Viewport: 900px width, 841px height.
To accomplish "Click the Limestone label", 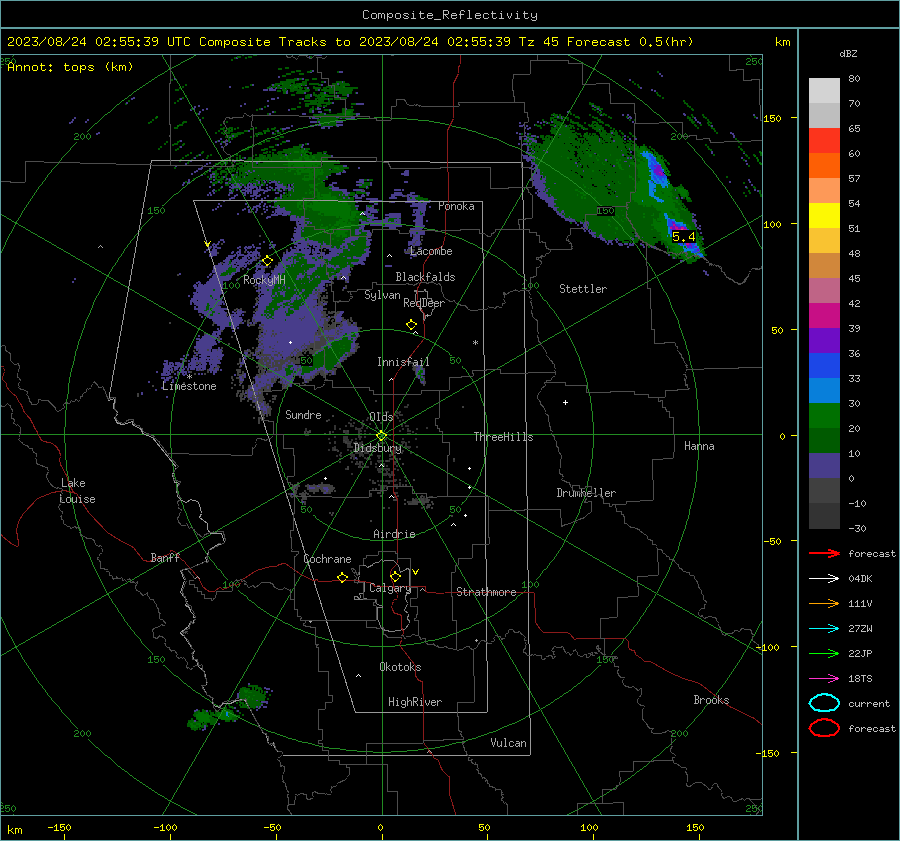I will pos(189,386).
